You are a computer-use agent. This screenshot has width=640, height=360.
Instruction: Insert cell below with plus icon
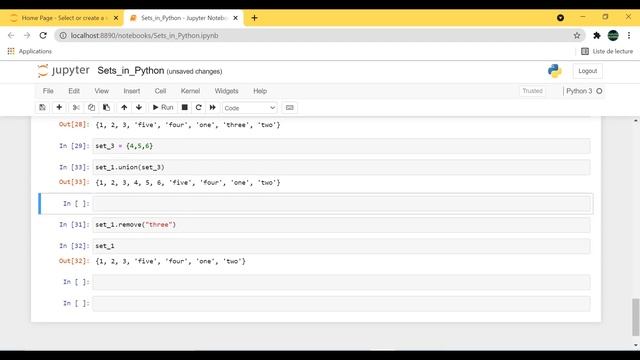coord(59,107)
